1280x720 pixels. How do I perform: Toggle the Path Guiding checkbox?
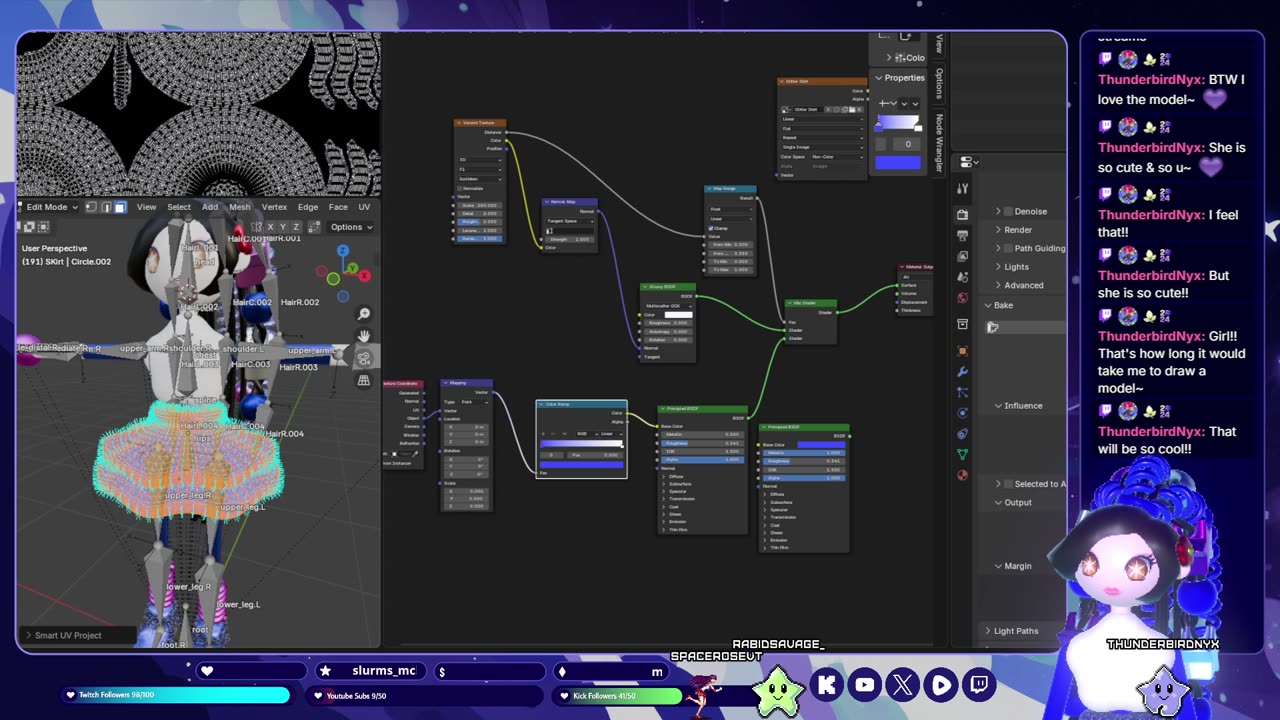[x=1008, y=248]
